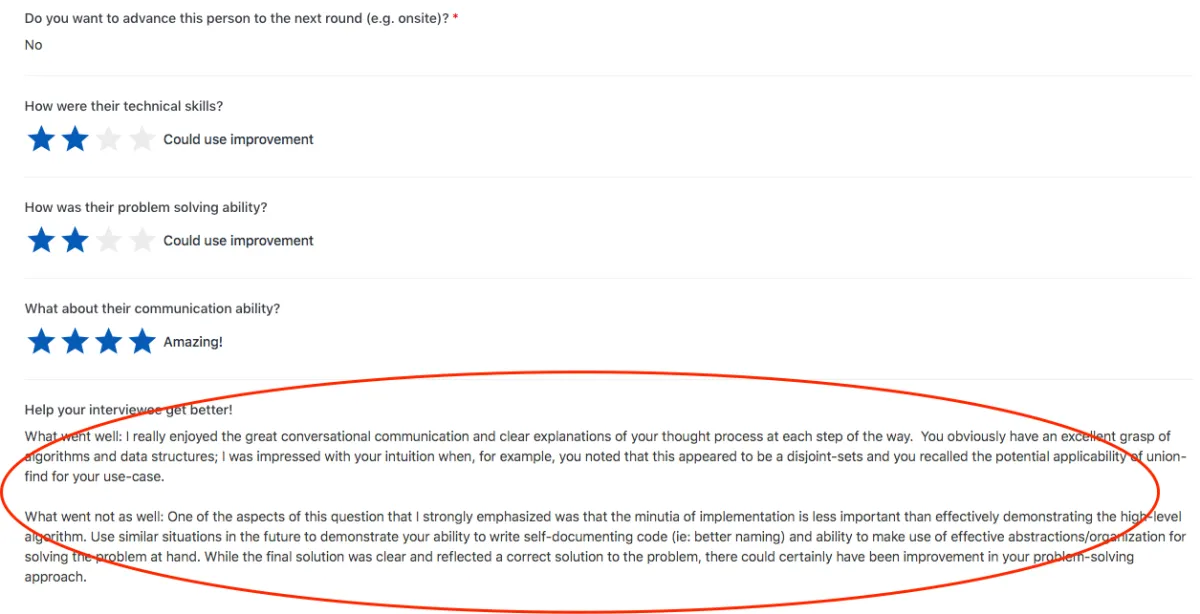Select the third star for problem solving ability
Image resolution: width=1200 pixels, height=614 pixels.
tap(109, 240)
